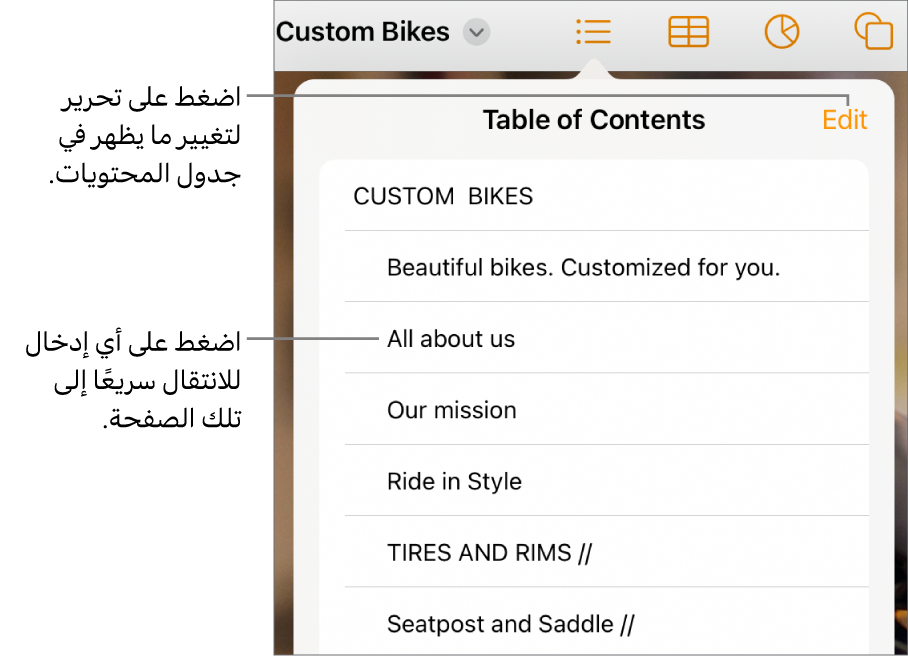Tap the popover pointer arrow below list icon
Viewport: 908px width, 657px height.
pos(593,70)
